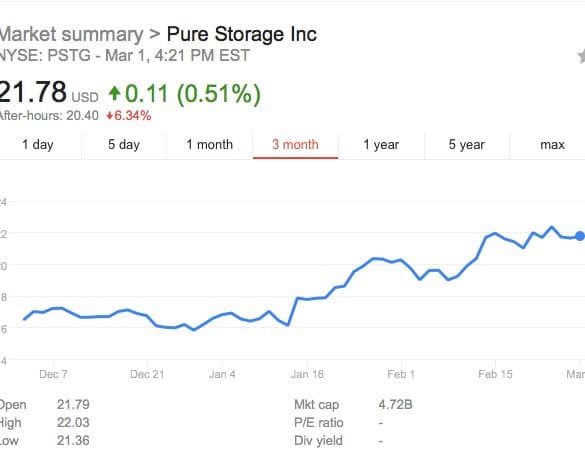The height and width of the screenshot is (465, 585).
Task: Select the 1 day range tab
Action: (38, 145)
